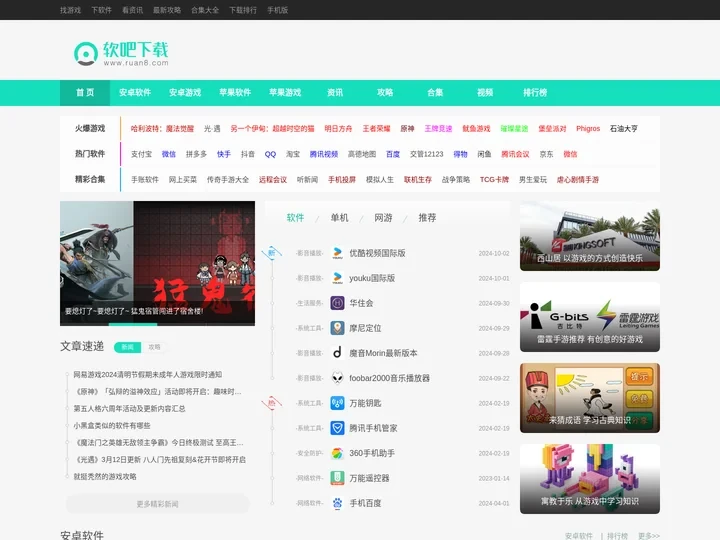The height and width of the screenshot is (540, 720).
Task: Open the 腾讯视频 hot software link
Action: click(x=324, y=154)
